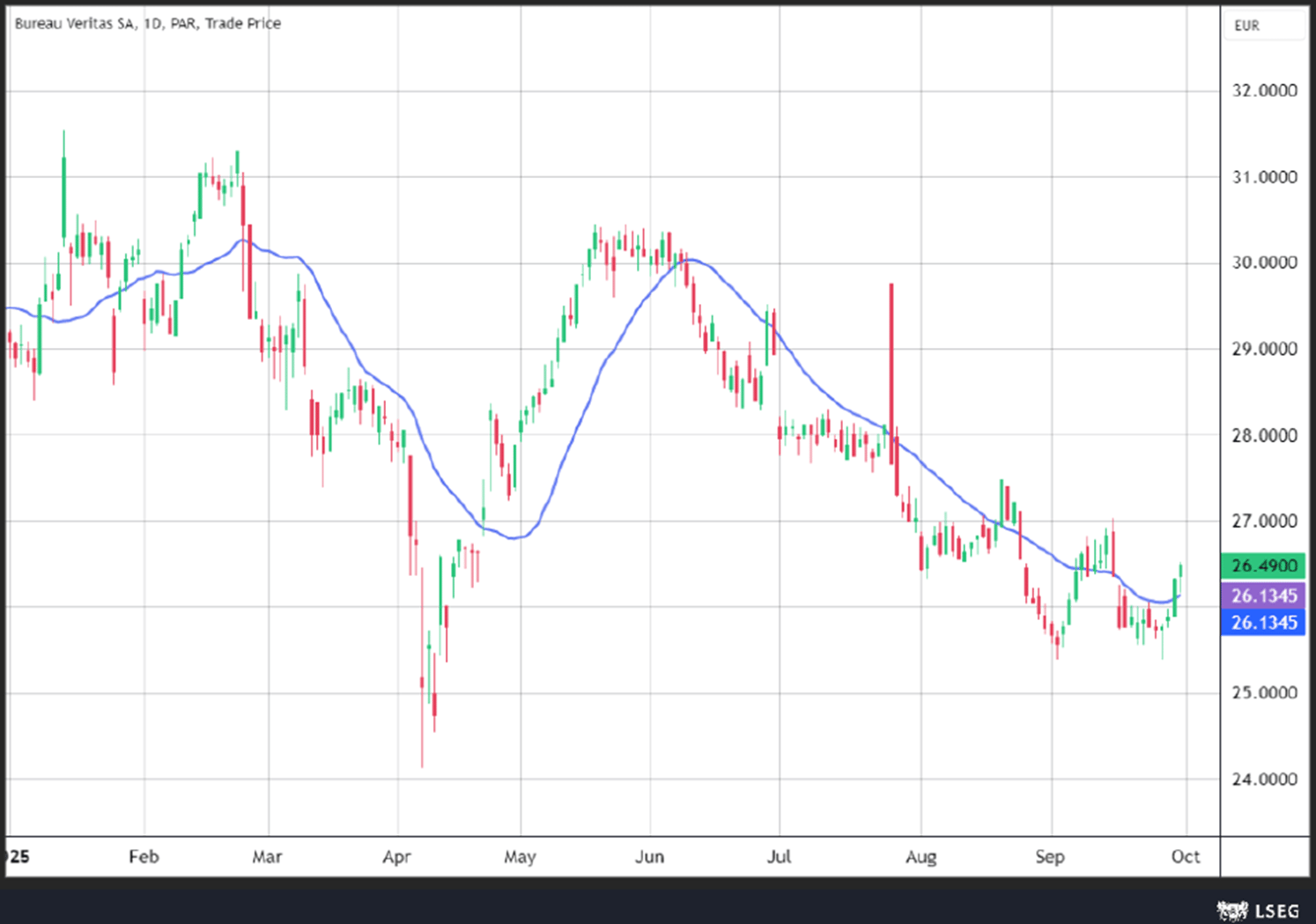Click the purple 26.1345 price tag
Screen dimensions: 1316x924
point(1263,595)
